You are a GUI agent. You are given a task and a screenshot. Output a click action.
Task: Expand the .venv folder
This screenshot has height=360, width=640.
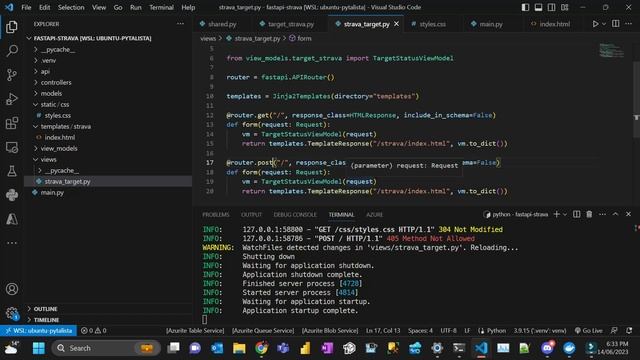(x=49, y=60)
